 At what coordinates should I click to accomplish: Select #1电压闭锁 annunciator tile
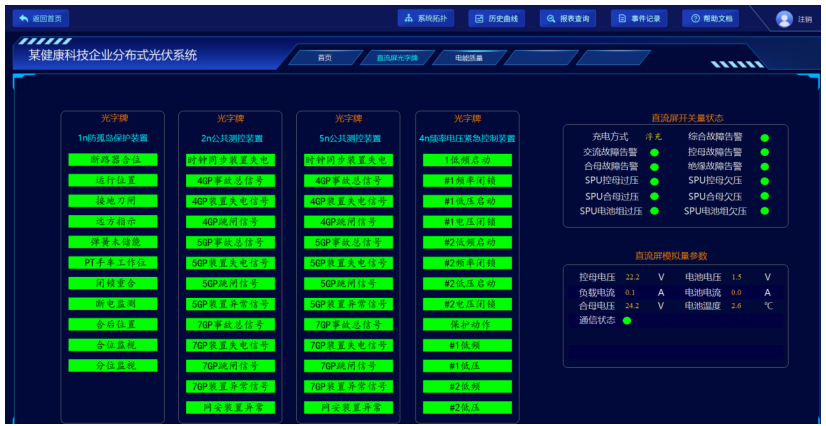click(x=467, y=222)
